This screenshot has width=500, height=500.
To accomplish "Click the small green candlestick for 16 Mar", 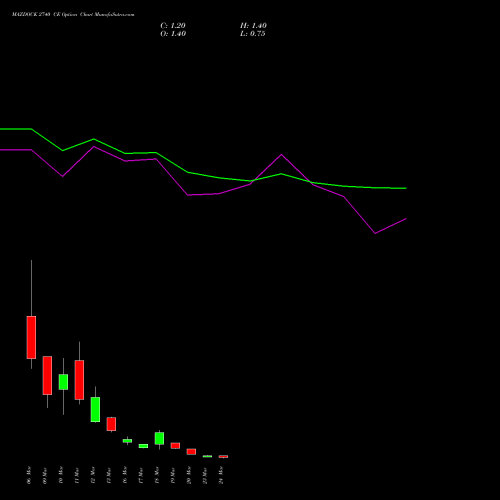I will pyautogui.click(x=127, y=441).
